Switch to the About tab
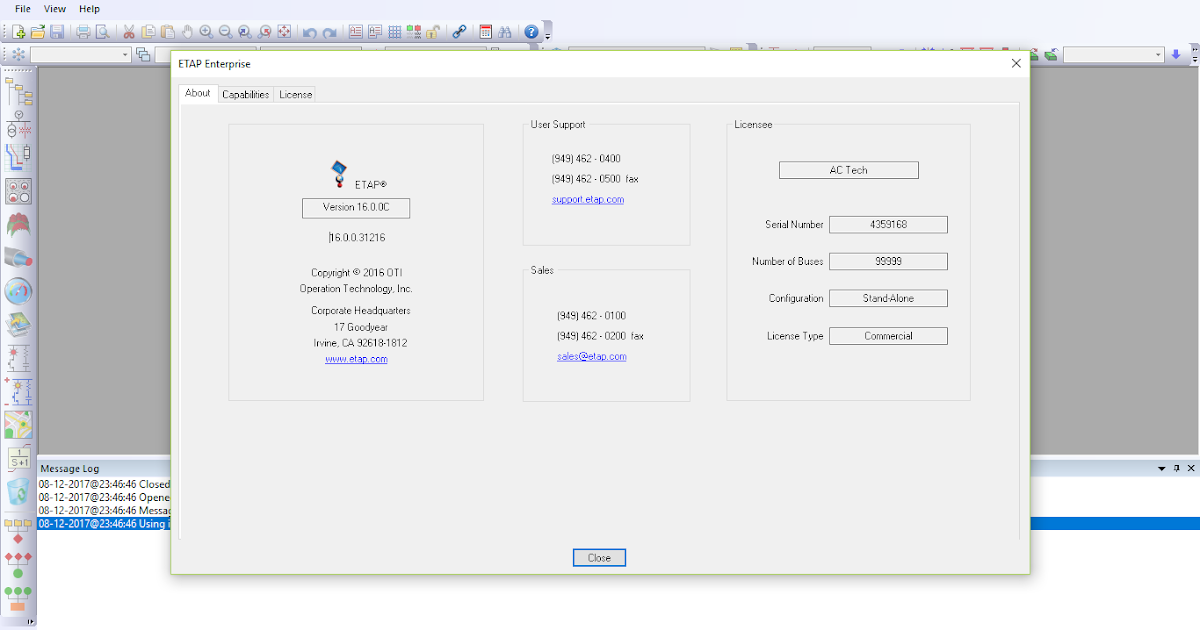 [198, 93]
